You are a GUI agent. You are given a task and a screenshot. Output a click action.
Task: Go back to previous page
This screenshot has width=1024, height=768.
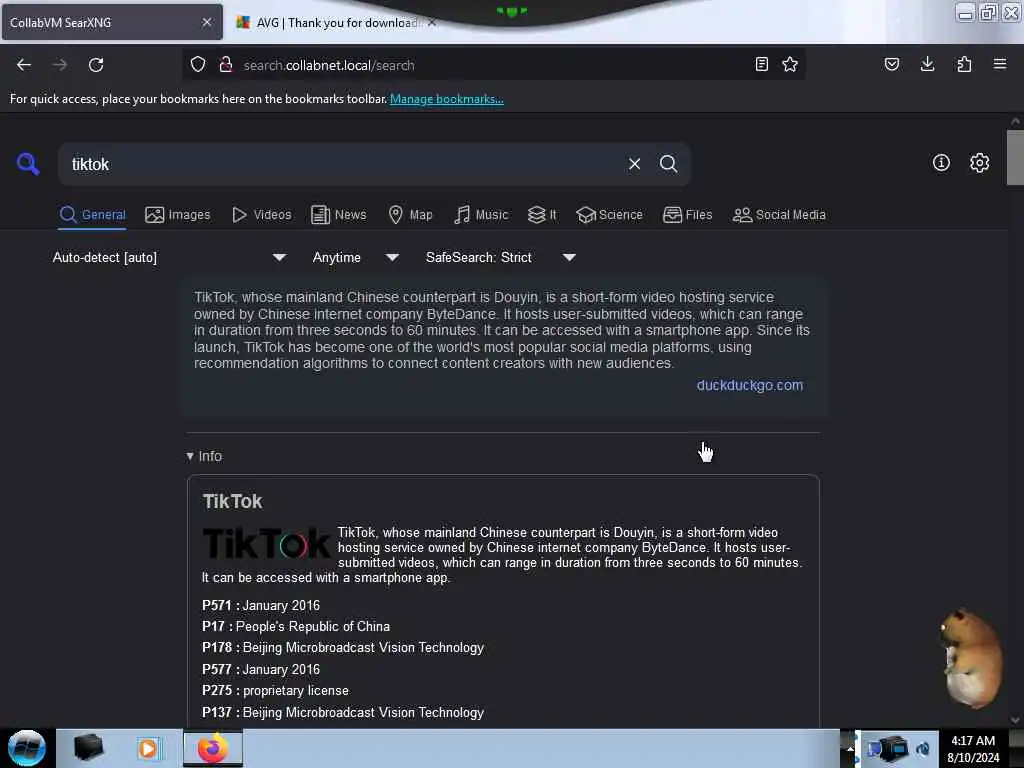click(x=24, y=65)
